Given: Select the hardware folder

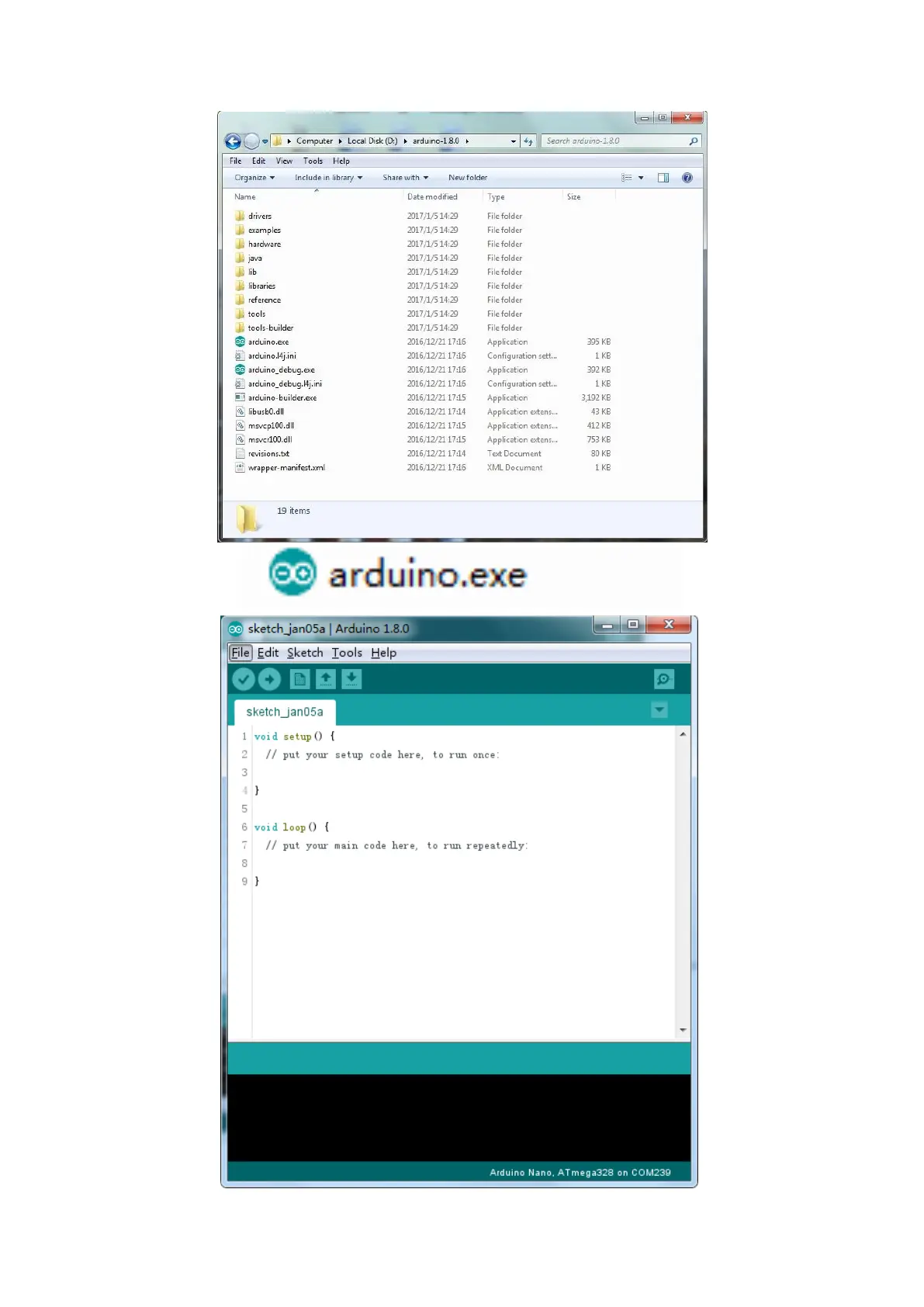Looking at the screenshot, I should pos(265,244).
